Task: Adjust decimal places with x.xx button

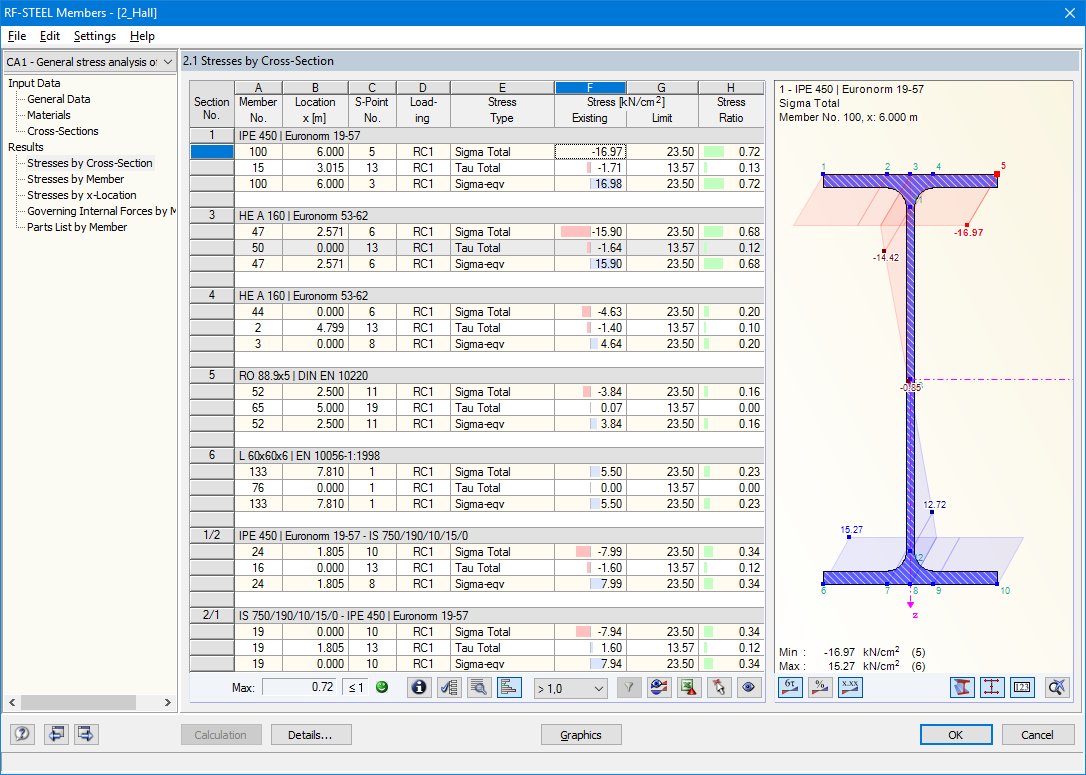Action: tap(850, 687)
